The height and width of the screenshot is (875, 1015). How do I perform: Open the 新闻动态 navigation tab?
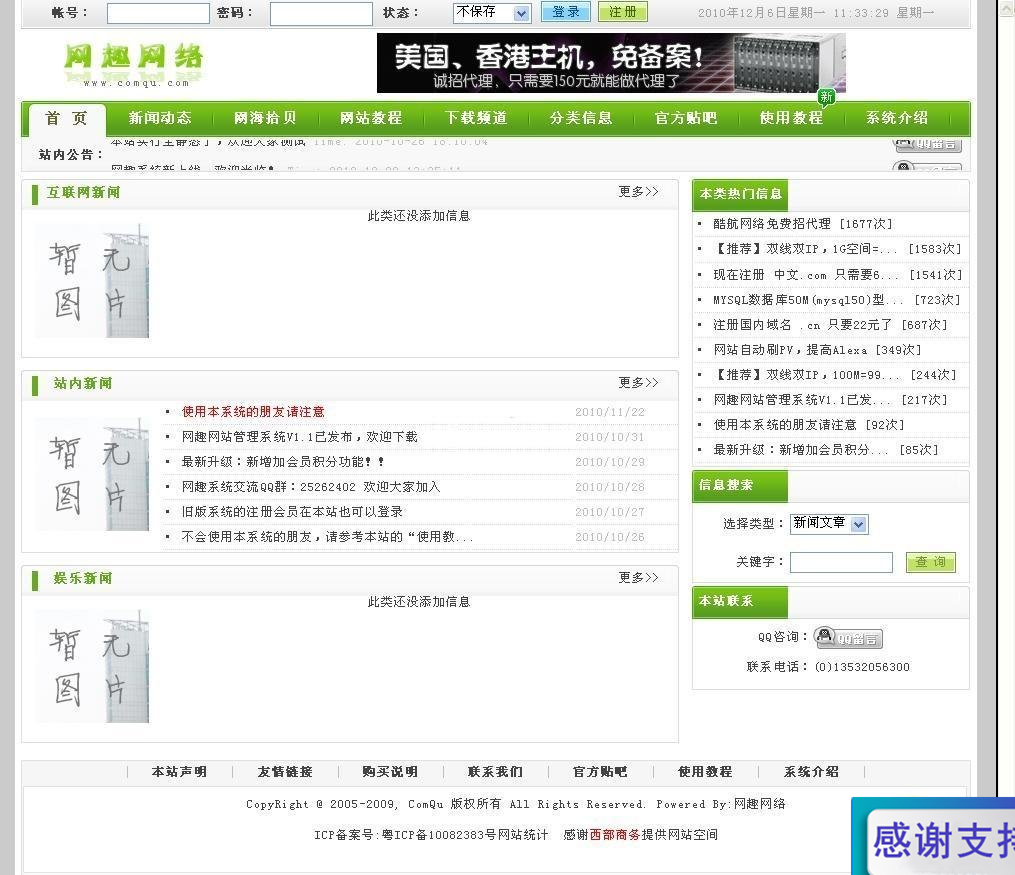[160, 118]
